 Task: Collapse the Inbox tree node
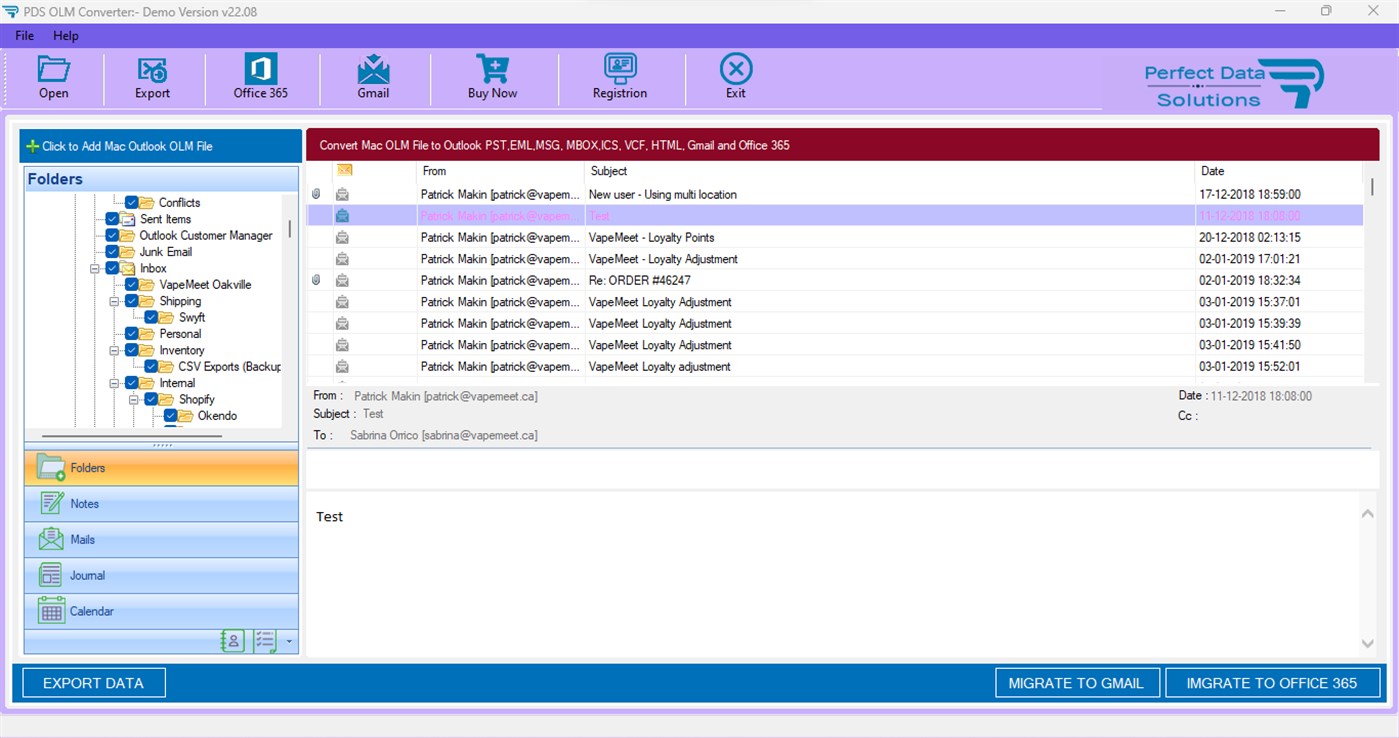coord(95,268)
